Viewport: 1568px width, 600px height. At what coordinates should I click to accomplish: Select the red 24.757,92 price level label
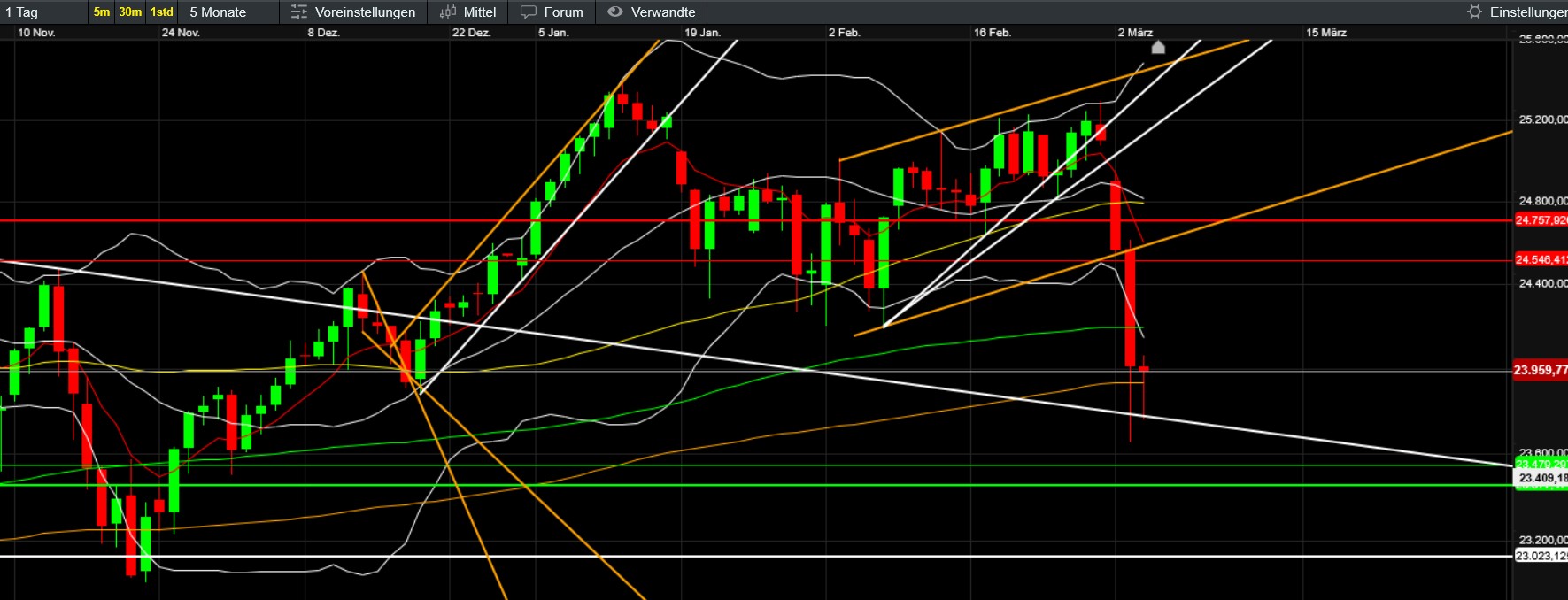click(x=1541, y=220)
